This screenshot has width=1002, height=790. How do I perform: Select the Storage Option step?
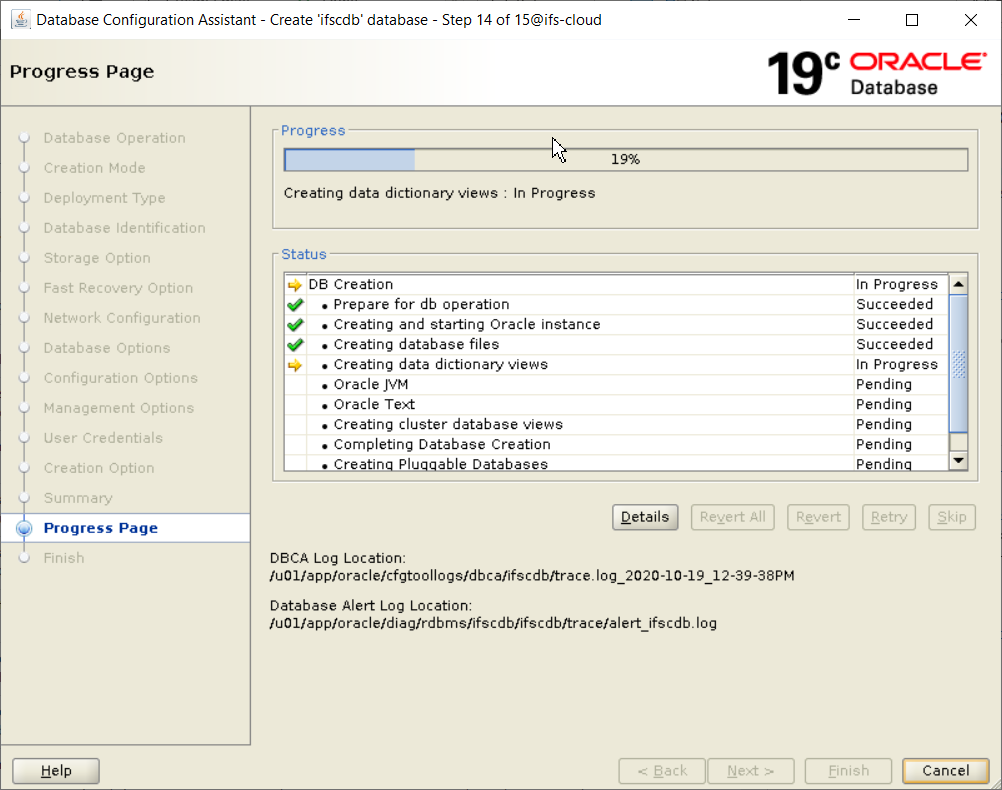coord(97,258)
